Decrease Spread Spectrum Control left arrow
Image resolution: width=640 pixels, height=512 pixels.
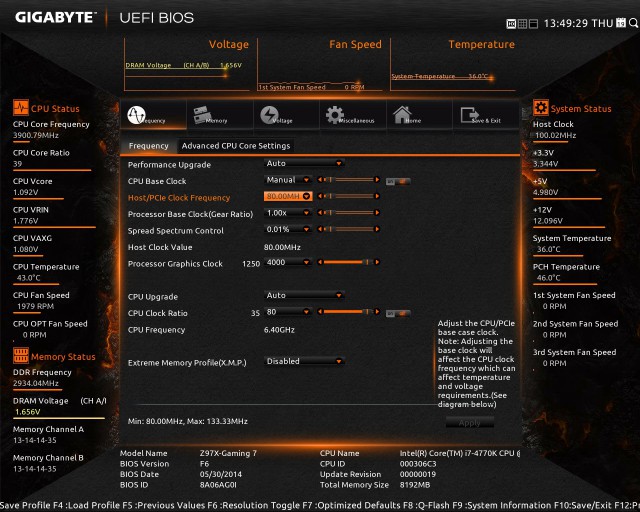(x=320, y=229)
